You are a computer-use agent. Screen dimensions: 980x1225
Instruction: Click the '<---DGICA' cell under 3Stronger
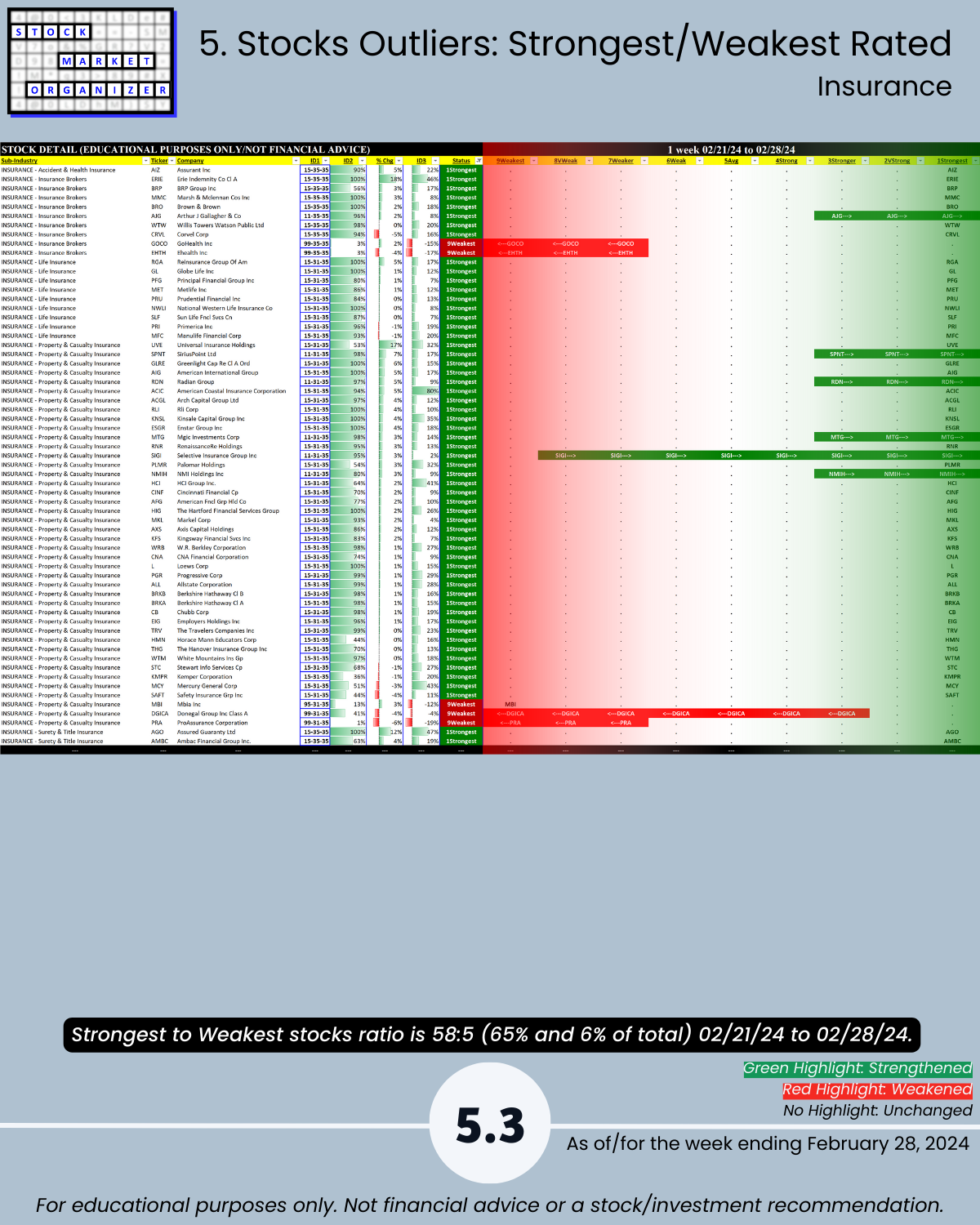click(842, 713)
